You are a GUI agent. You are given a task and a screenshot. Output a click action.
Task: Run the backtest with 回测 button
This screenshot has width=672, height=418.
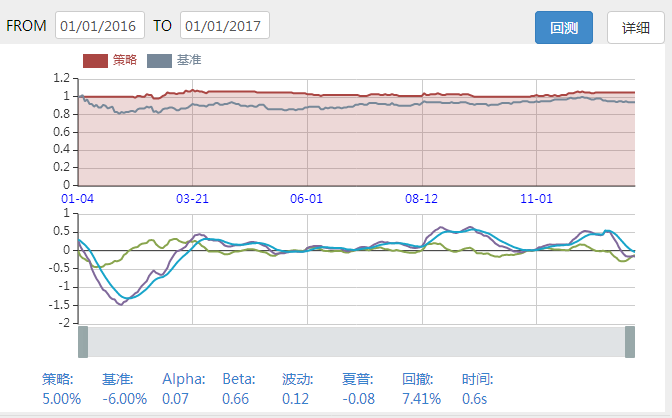click(564, 27)
